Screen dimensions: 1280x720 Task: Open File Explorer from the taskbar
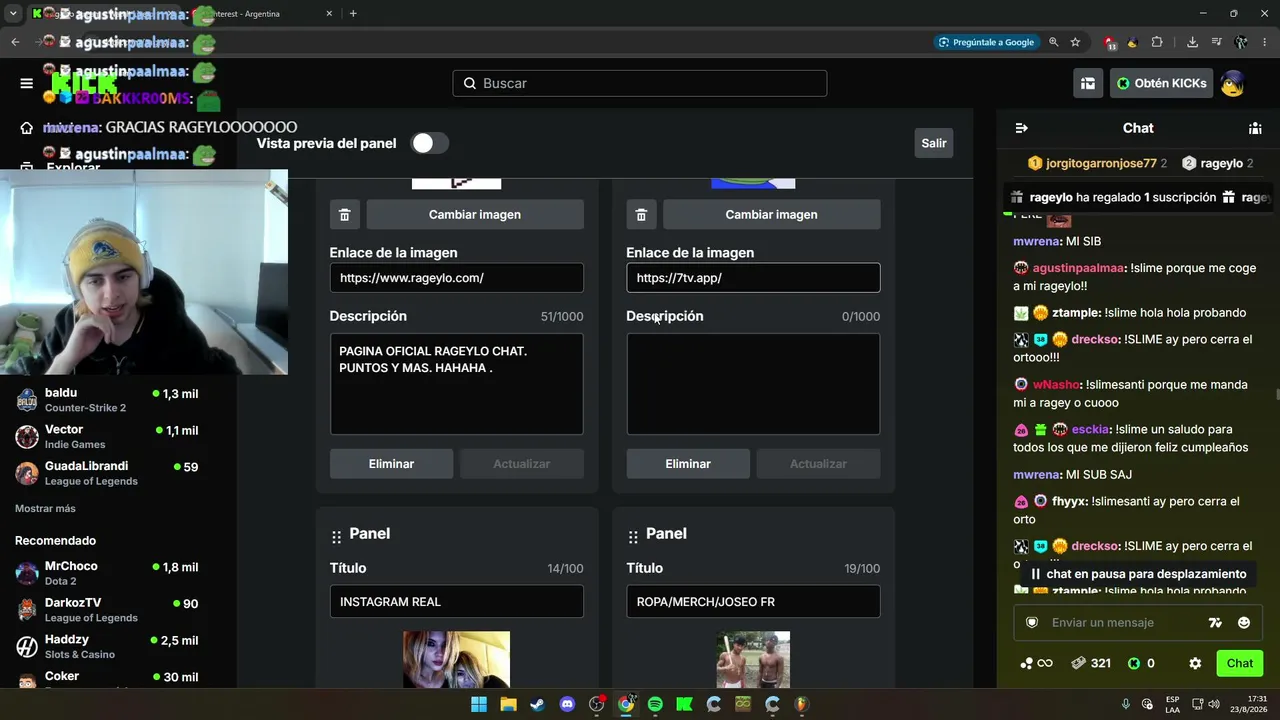pos(508,704)
